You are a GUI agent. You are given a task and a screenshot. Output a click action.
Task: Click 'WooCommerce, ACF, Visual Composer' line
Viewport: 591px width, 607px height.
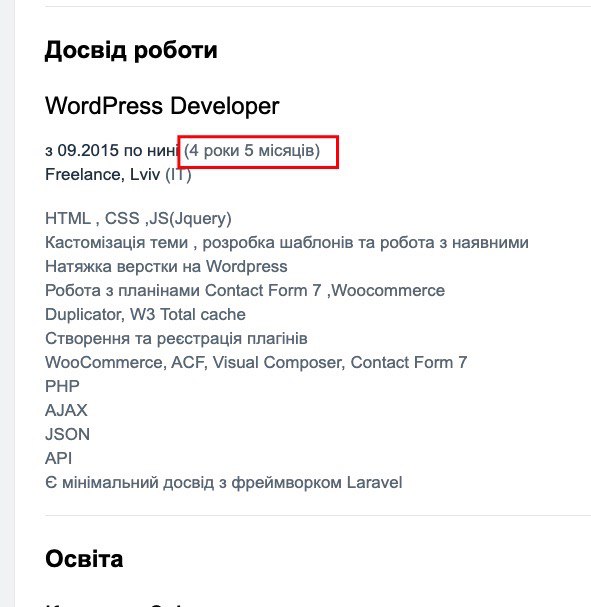pyautogui.click(x=256, y=363)
